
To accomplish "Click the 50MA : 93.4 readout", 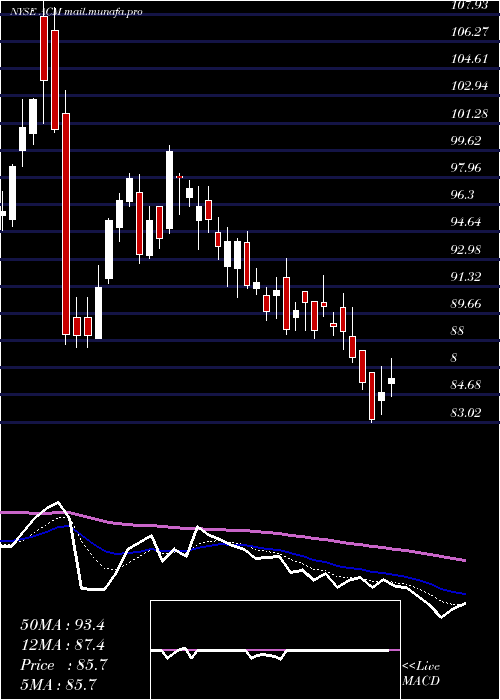I will click(62, 625).
